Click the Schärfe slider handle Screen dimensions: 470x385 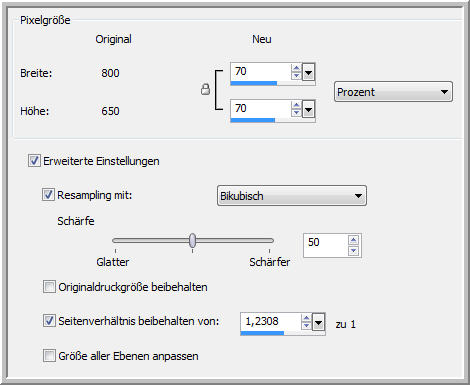(x=192, y=240)
